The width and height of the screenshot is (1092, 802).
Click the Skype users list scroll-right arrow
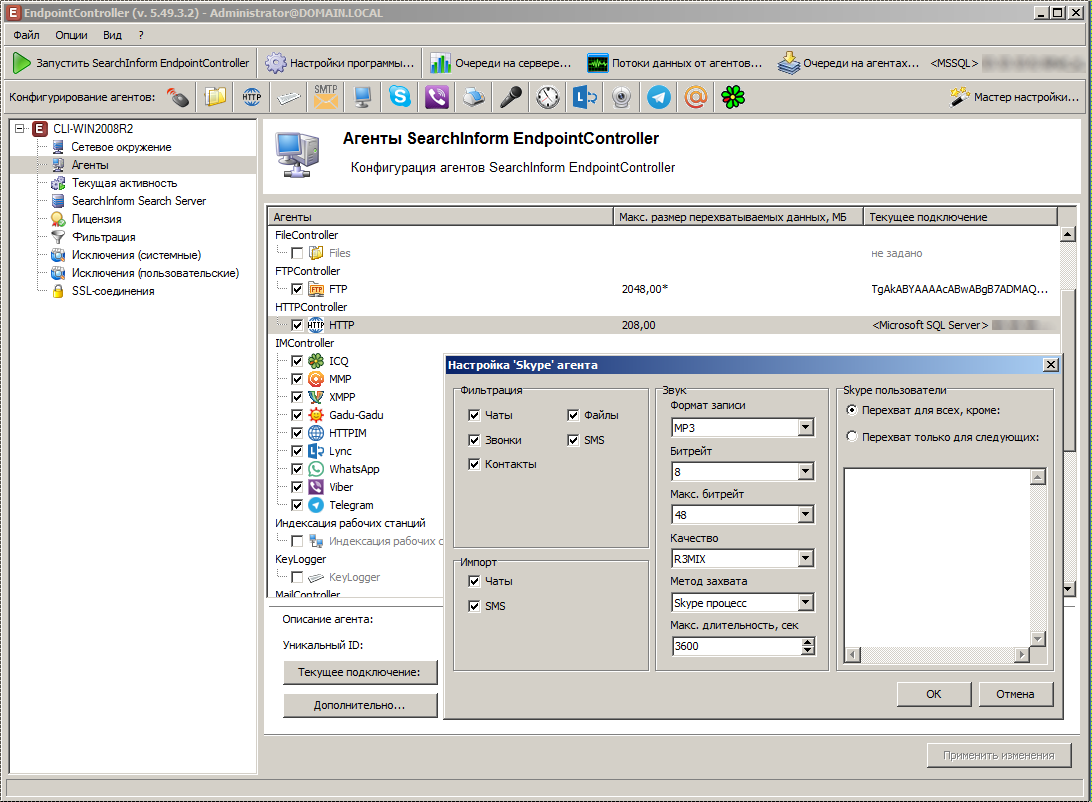(1022, 654)
